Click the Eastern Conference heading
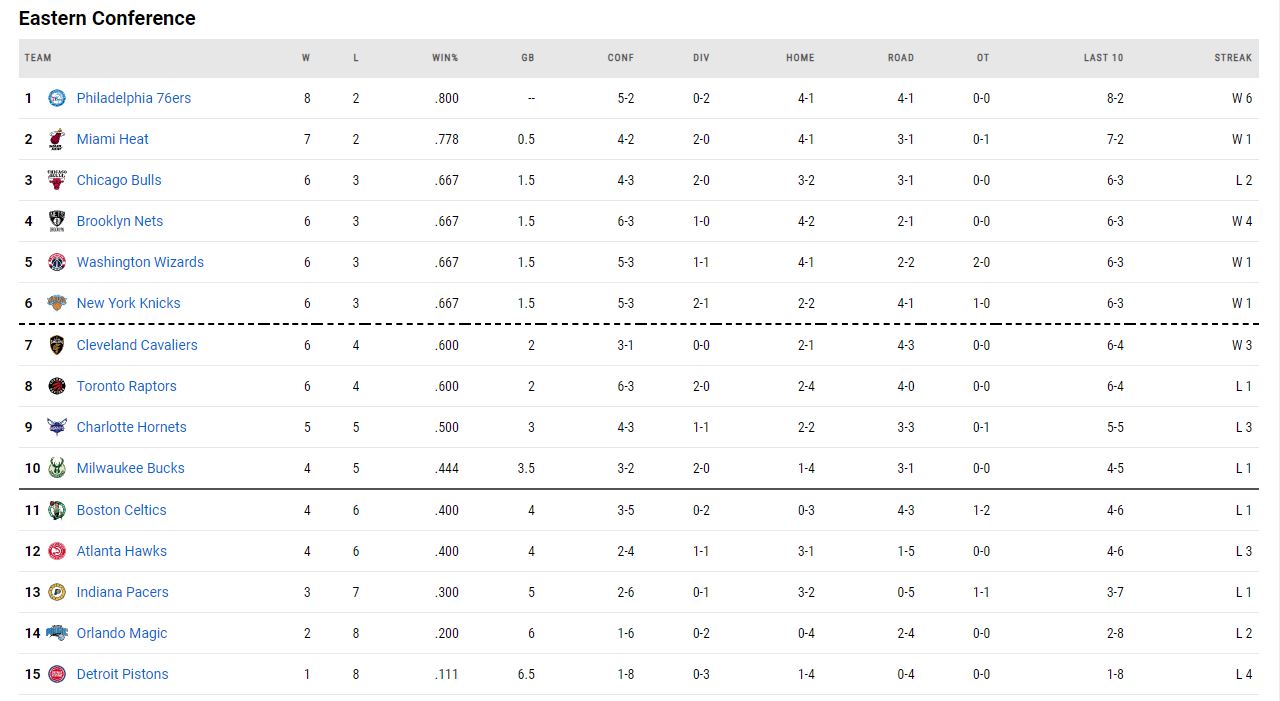This screenshot has height=701, width=1280. [107, 18]
